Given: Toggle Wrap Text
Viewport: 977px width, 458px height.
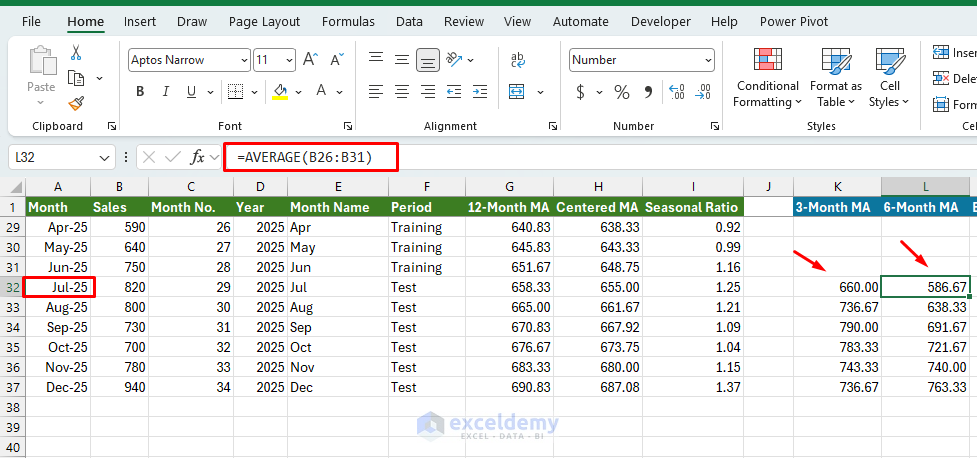Looking at the screenshot, I should pyautogui.click(x=518, y=60).
